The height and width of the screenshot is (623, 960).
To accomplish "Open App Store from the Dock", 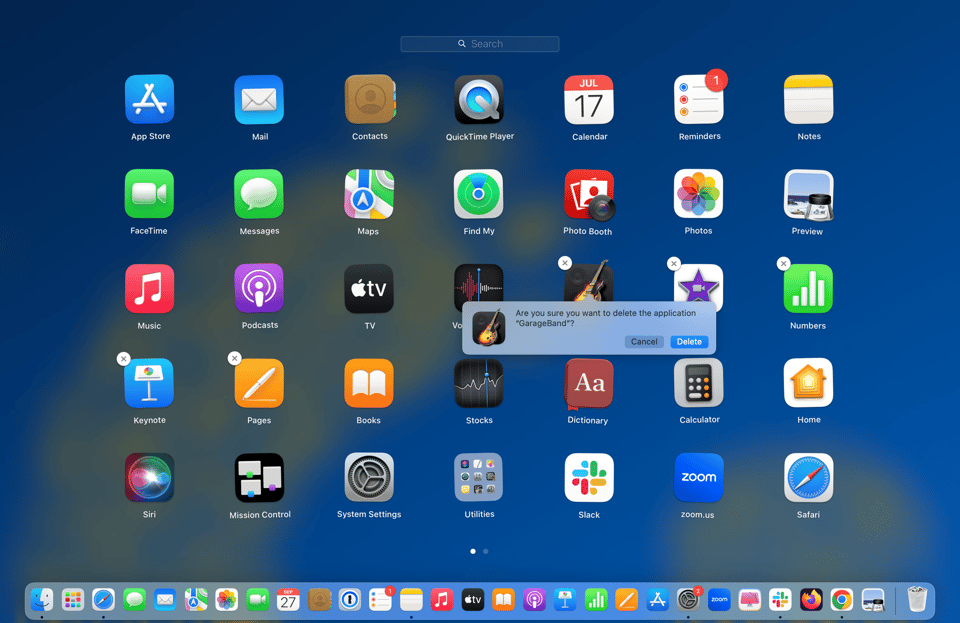I will tap(658, 600).
